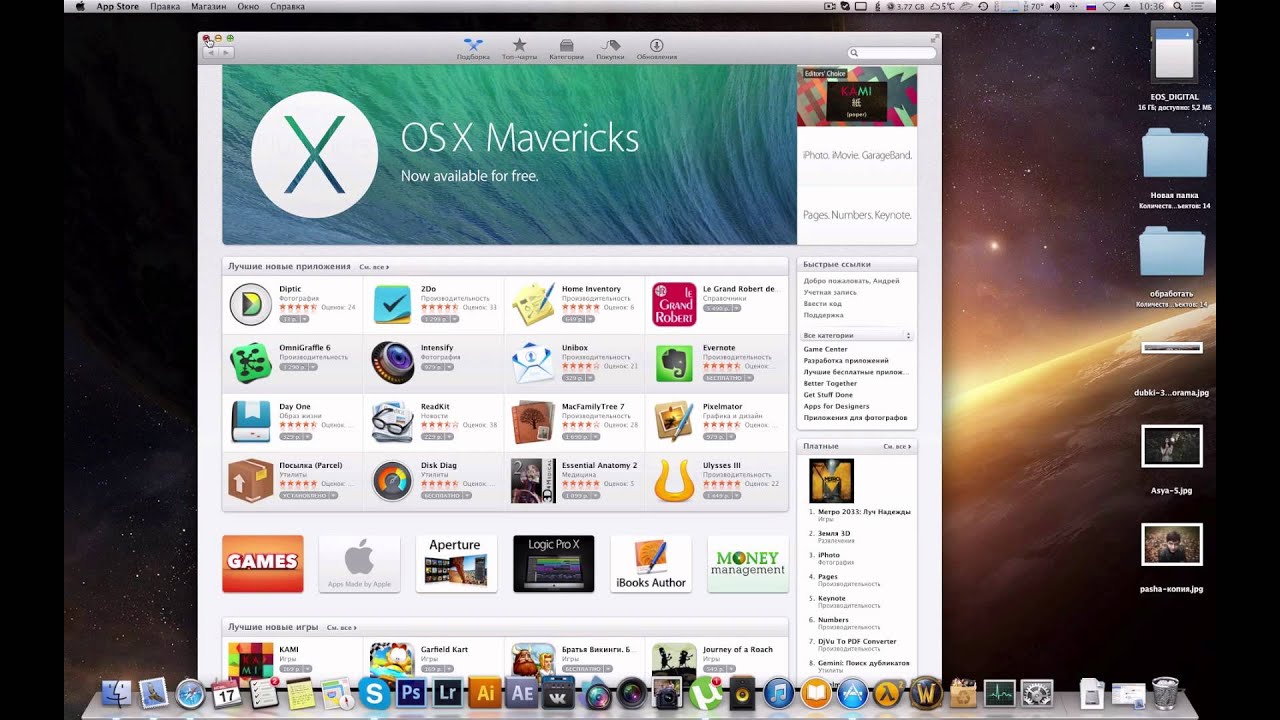
Task: Open the Apple menu
Action: click(x=80, y=6)
